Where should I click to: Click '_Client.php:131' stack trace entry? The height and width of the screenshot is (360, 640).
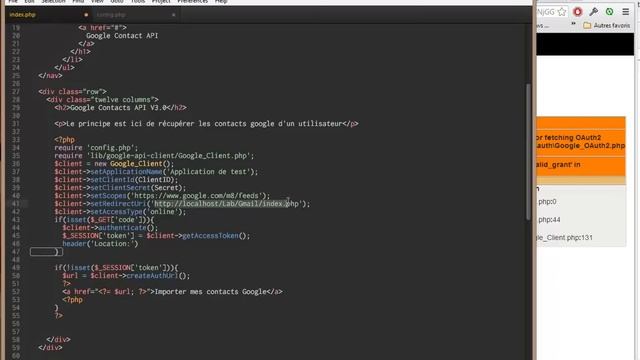click(x=564, y=238)
